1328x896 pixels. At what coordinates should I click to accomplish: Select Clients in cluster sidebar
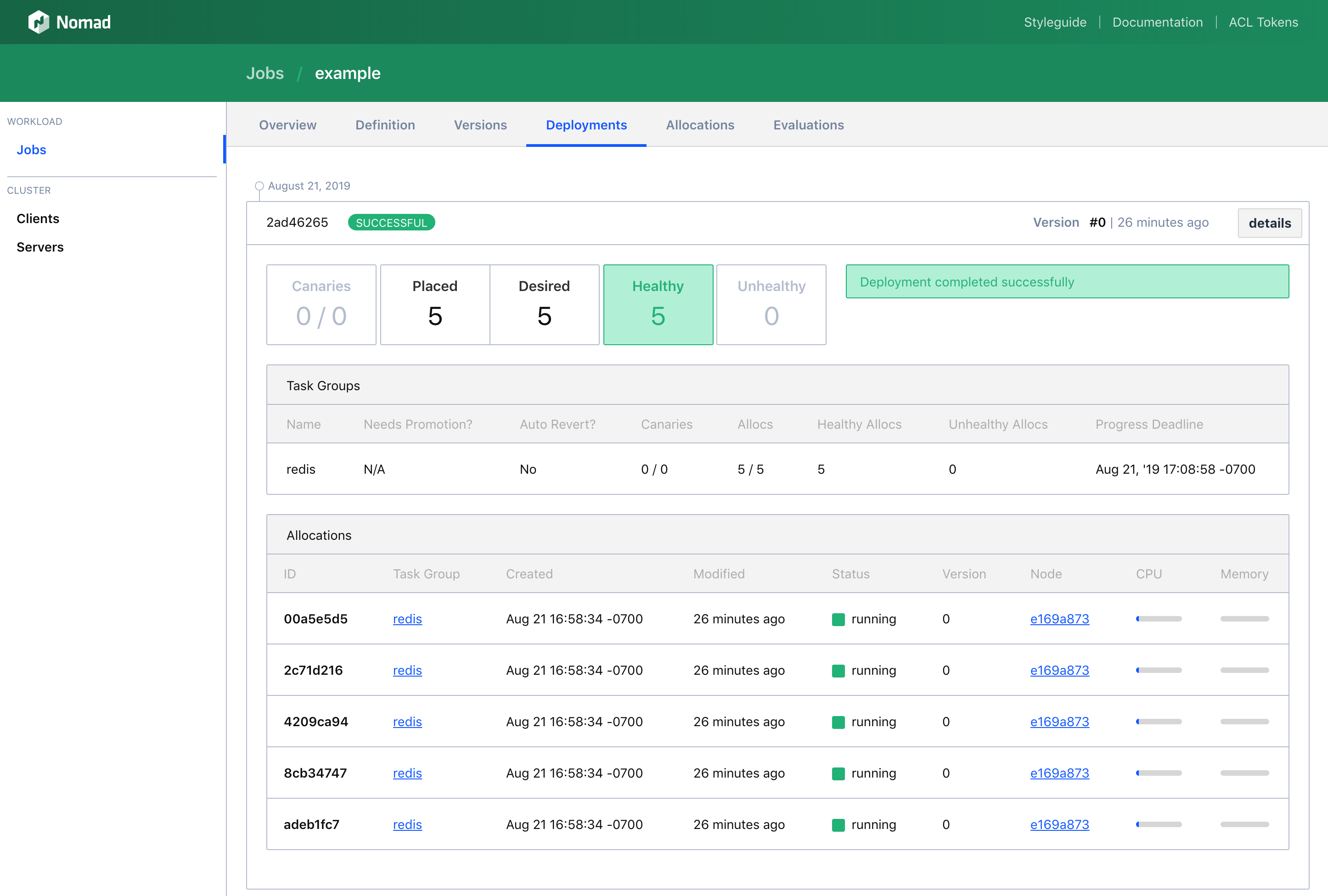(38, 218)
